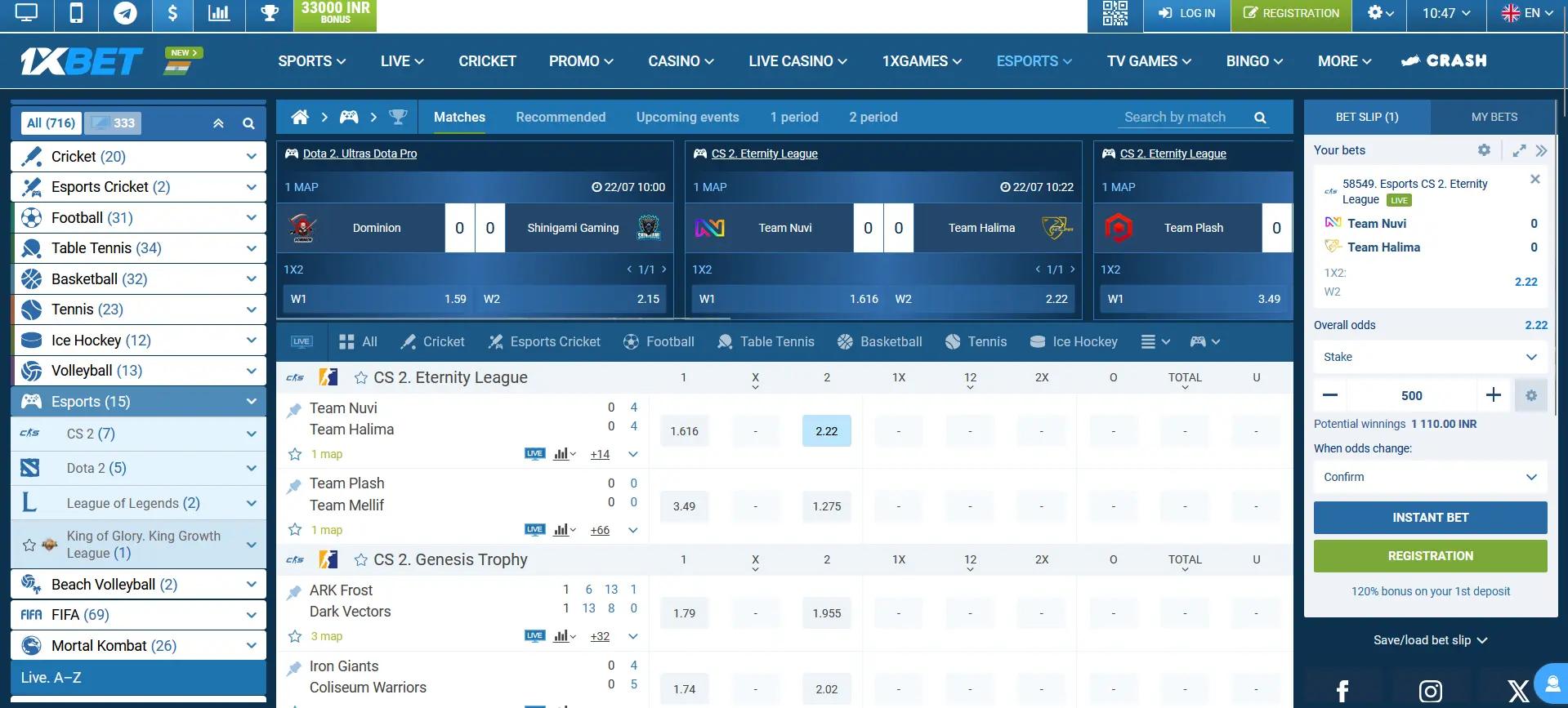
Task: Collapse sidebar with double chevron up icon
Action: (x=218, y=123)
